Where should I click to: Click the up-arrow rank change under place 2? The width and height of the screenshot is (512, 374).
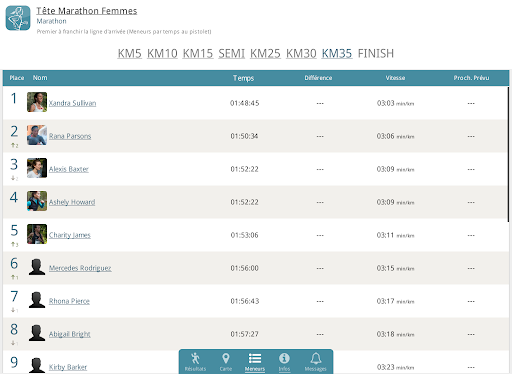(x=14, y=145)
